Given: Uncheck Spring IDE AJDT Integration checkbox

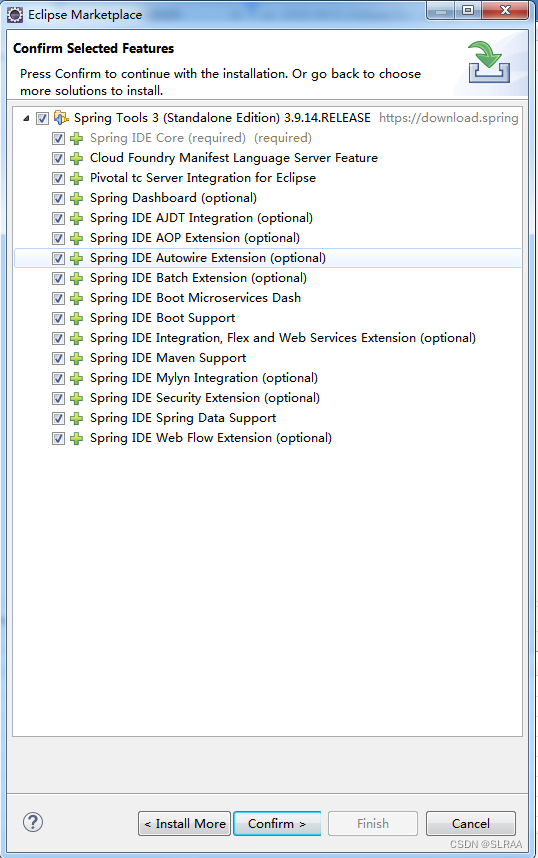Looking at the screenshot, I should coord(59,218).
